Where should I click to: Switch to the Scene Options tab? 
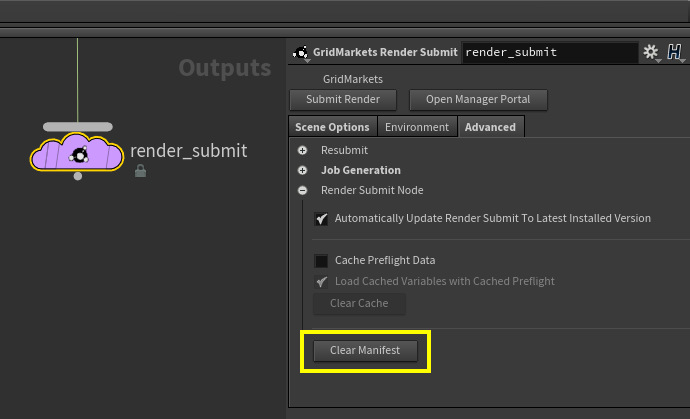[333, 127]
